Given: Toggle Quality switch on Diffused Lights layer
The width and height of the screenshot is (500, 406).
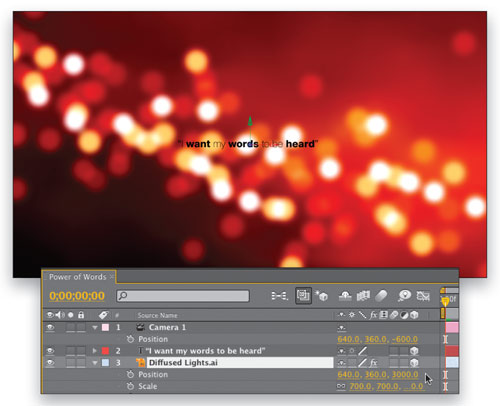Looking at the screenshot, I should pos(362,363).
